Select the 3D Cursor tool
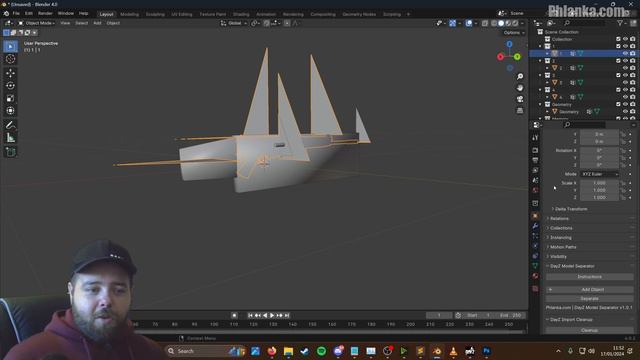 11,59
